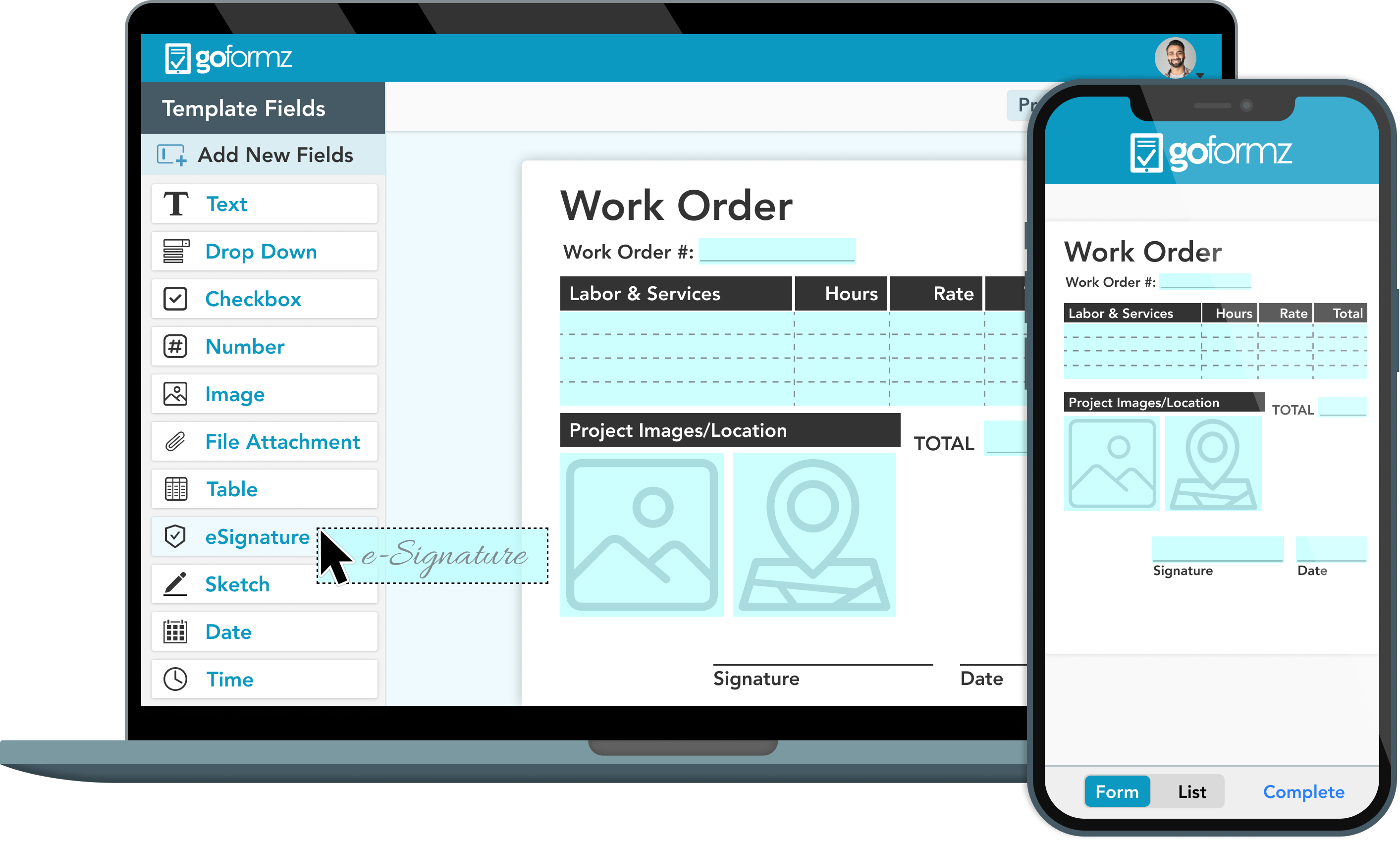This screenshot has width=1400, height=841.
Task: Select the Drop Down field tool
Action: tap(262, 250)
